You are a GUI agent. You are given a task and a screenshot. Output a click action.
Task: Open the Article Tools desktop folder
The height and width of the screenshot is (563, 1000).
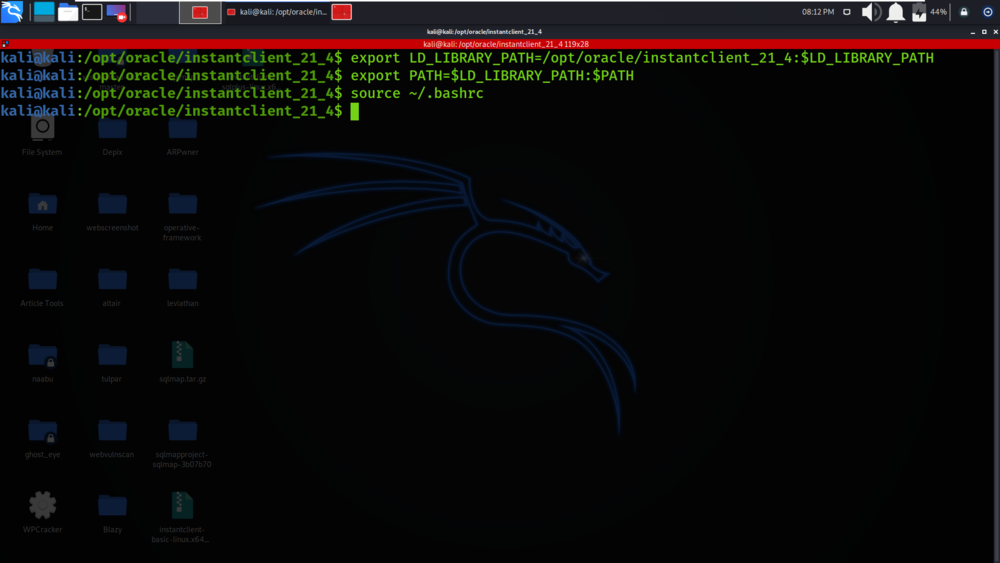[42, 288]
